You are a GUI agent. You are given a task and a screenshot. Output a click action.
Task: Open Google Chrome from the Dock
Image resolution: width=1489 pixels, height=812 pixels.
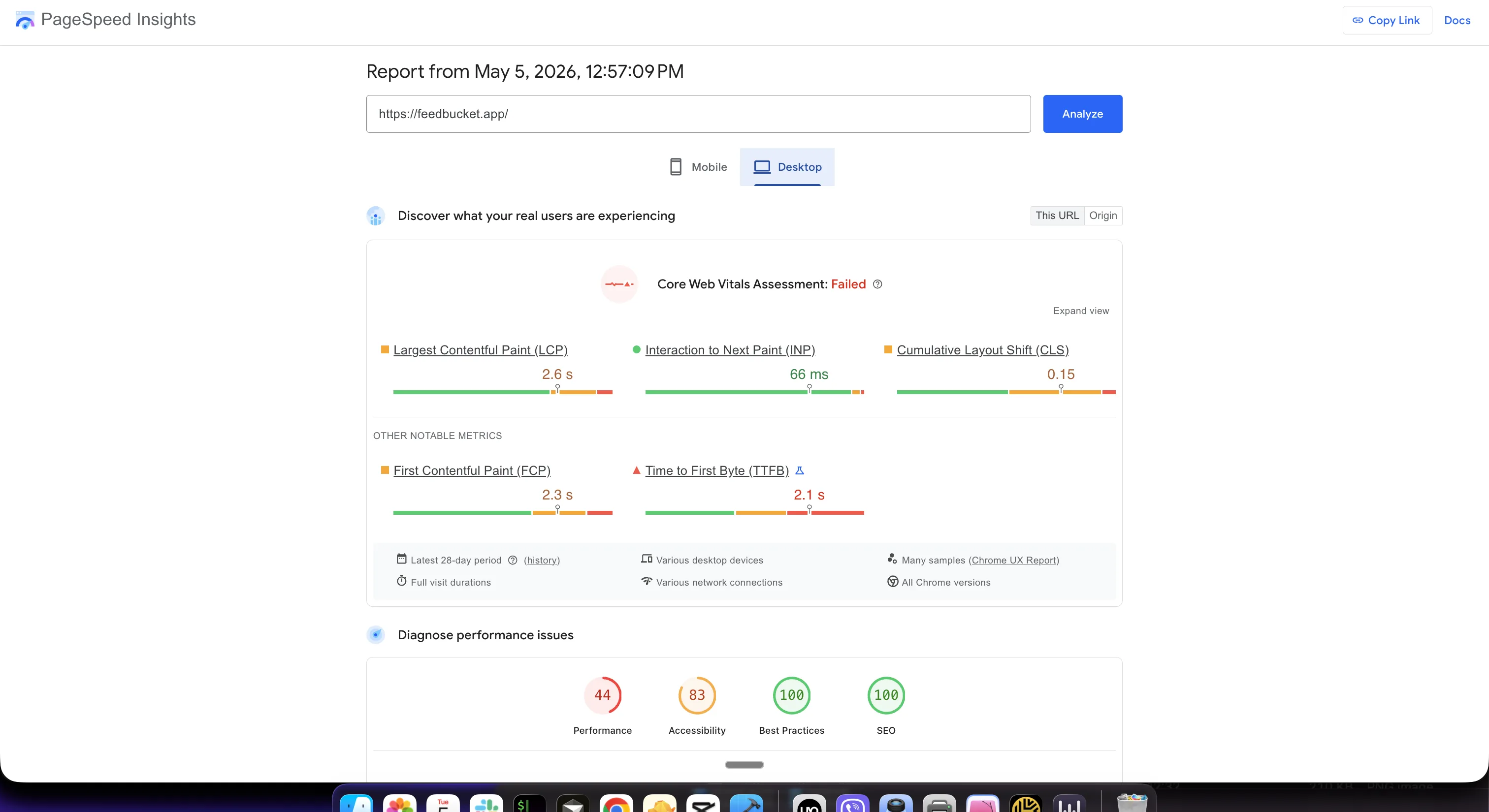[616, 804]
